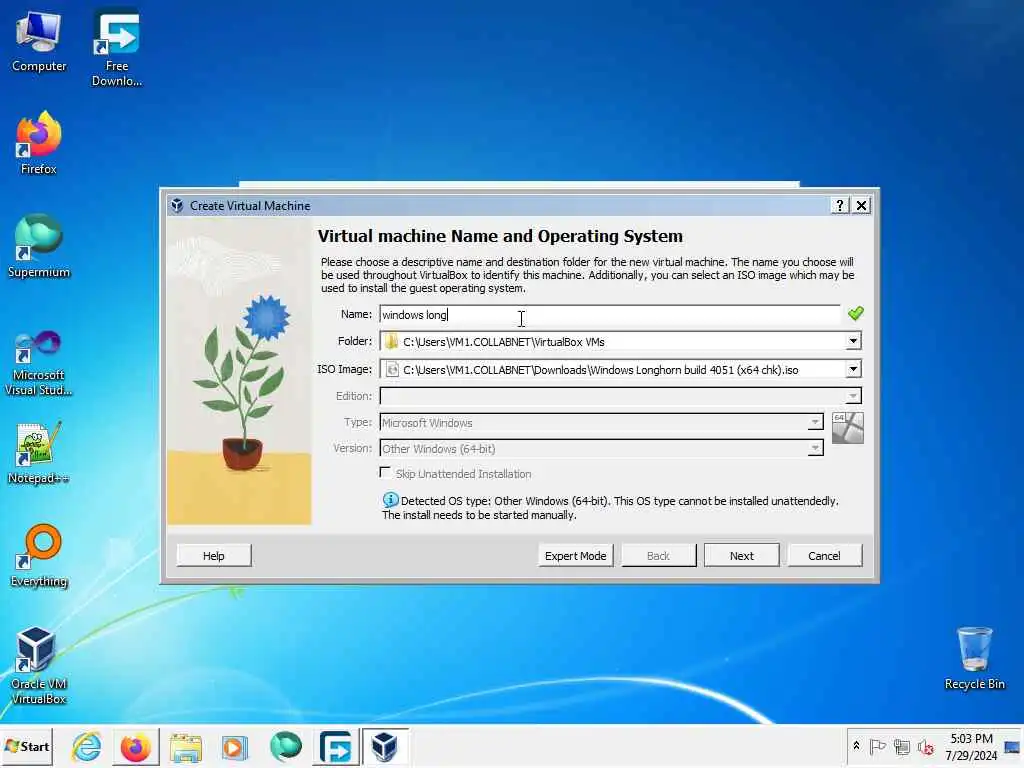Screen dimensions: 1024x768
Task: Switch to Free Download Manager on the taskbar
Action: 336,746
